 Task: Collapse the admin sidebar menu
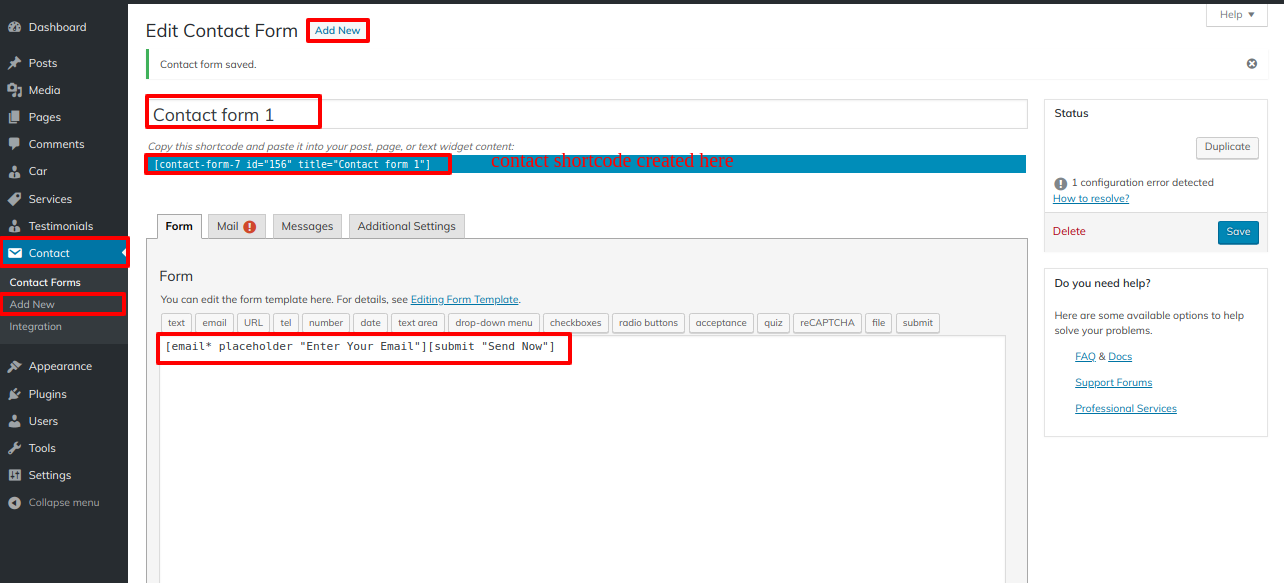pos(54,502)
